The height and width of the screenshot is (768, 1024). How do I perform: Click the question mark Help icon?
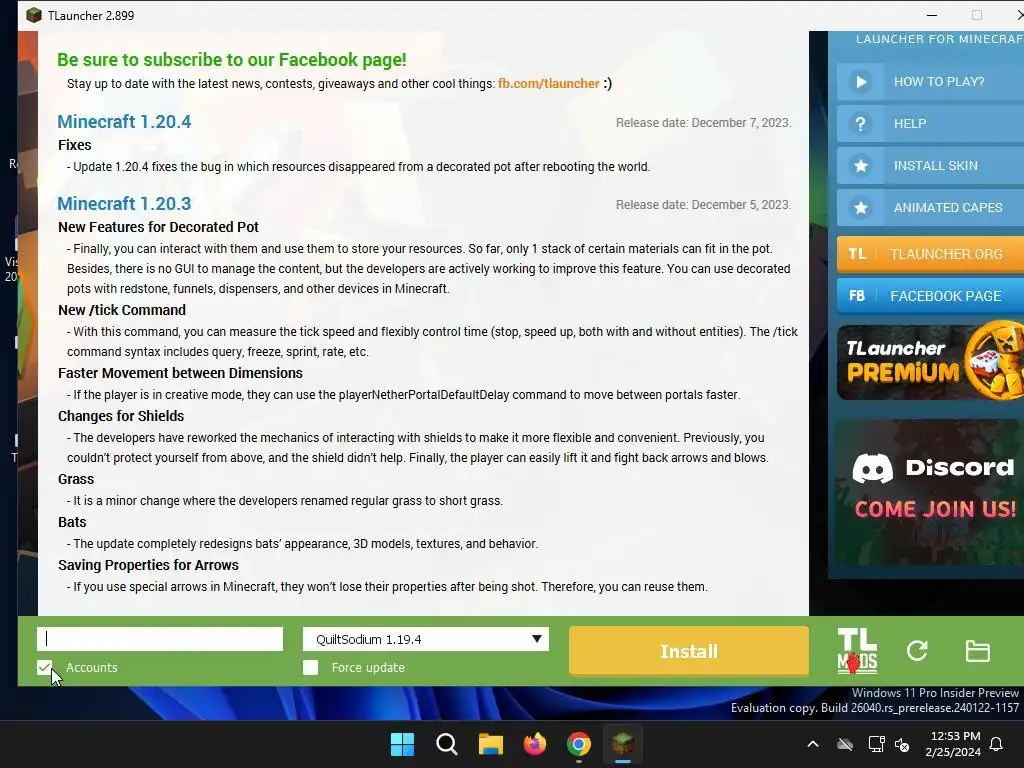coord(861,123)
